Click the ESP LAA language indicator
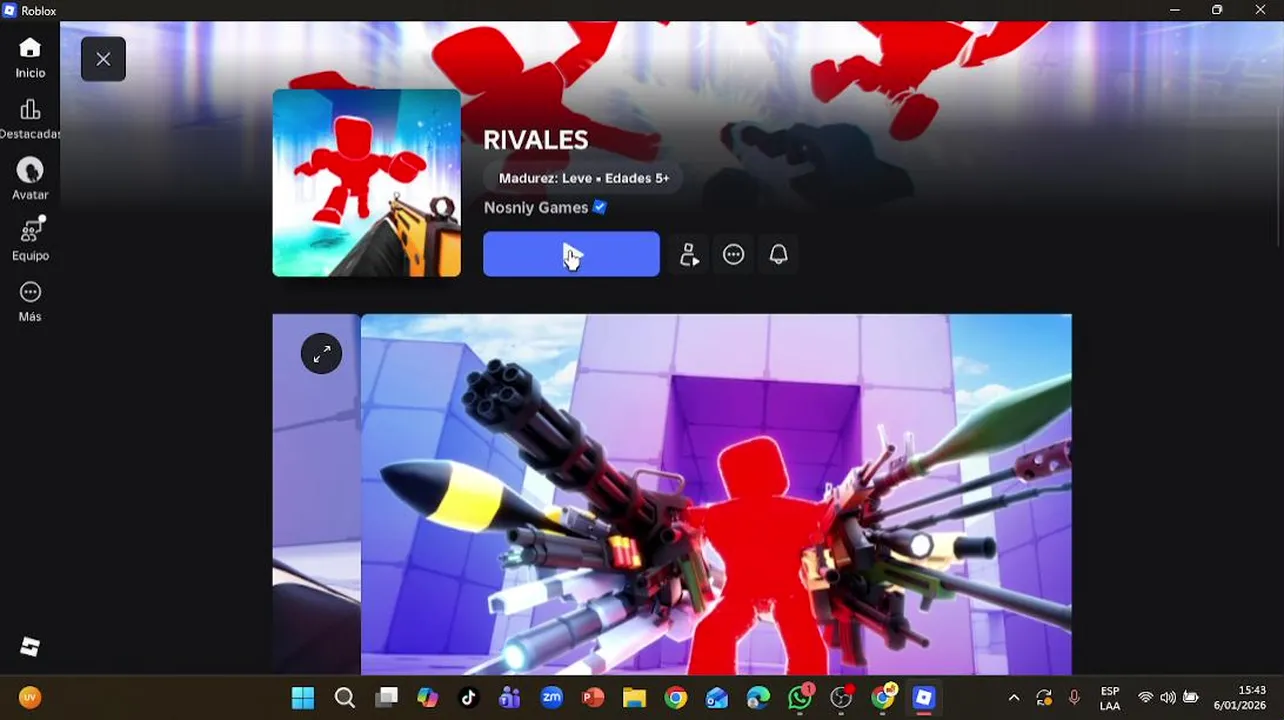 1110,698
